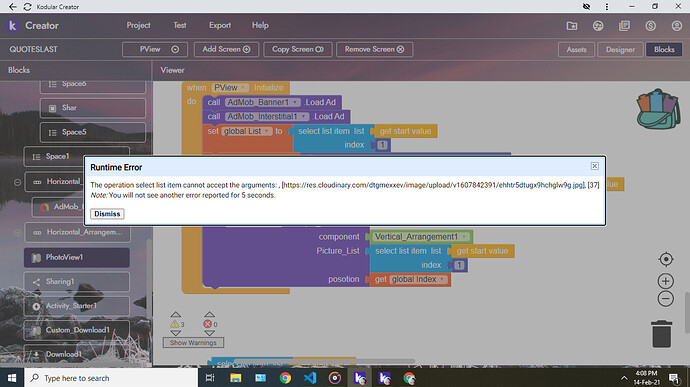
Task: Open Visual Studio Code from taskbar
Action: (310, 378)
